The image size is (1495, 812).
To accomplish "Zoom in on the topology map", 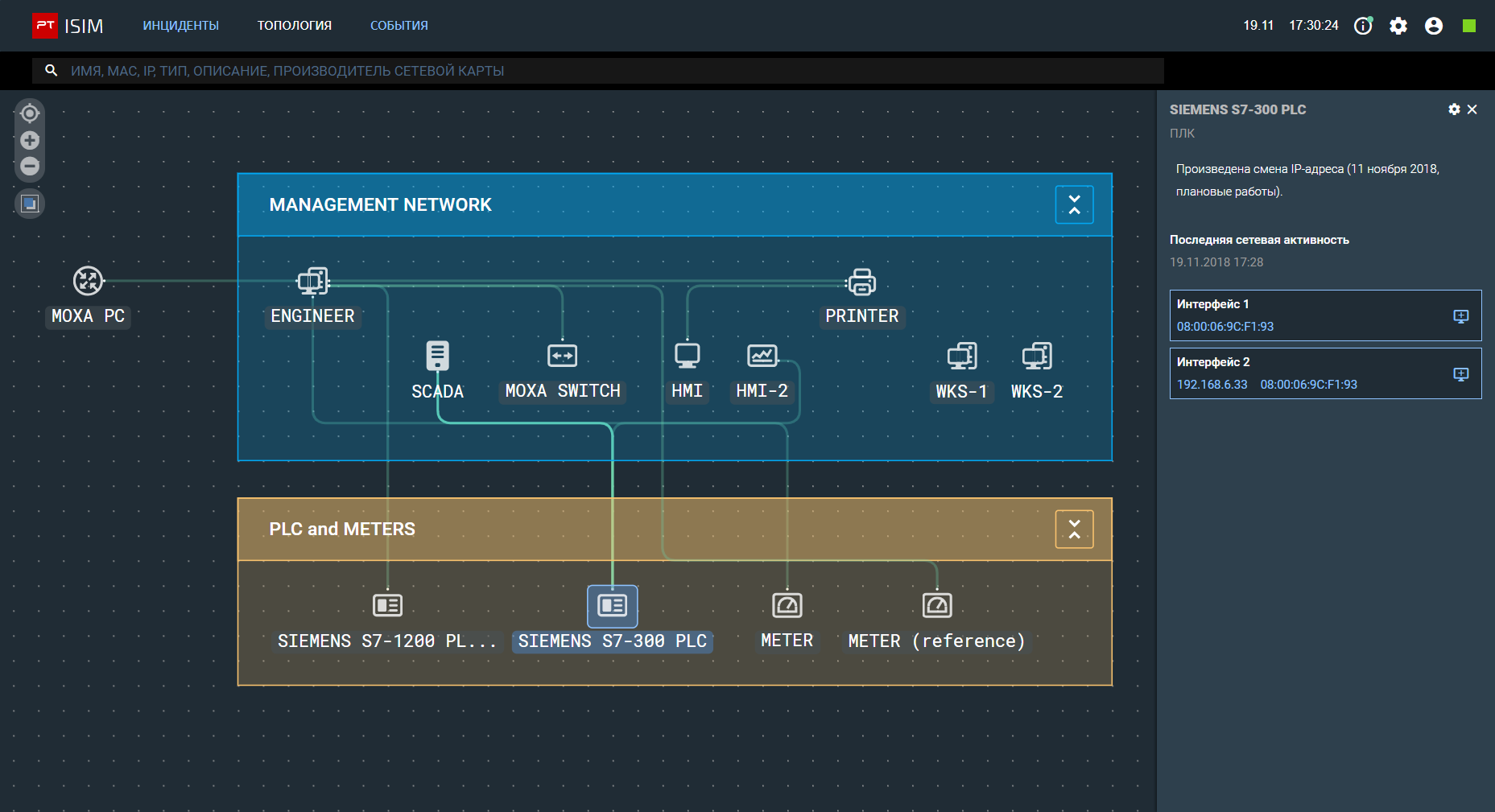I will [x=30, y=140].
